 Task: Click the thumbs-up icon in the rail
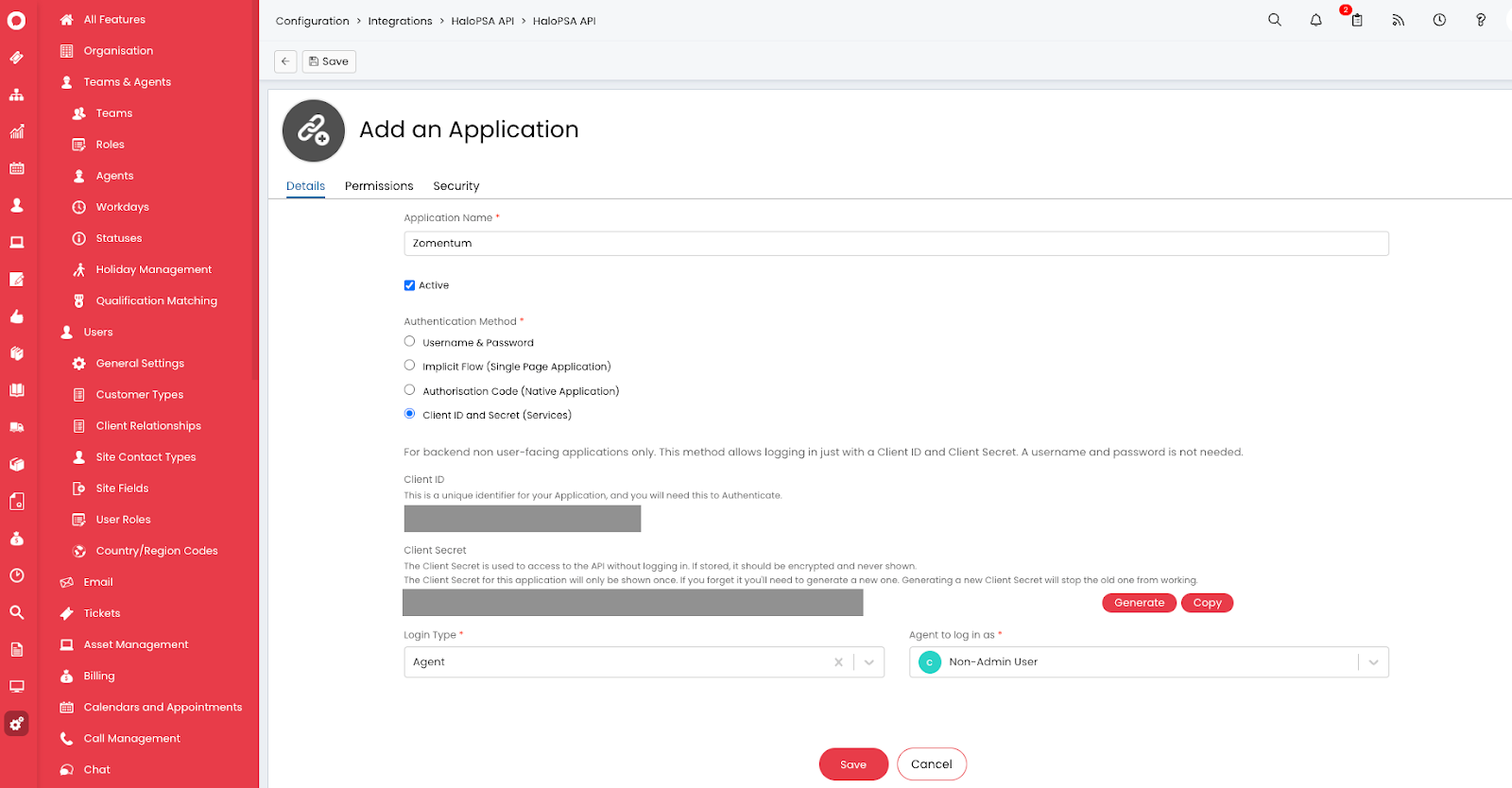[16, 317]
